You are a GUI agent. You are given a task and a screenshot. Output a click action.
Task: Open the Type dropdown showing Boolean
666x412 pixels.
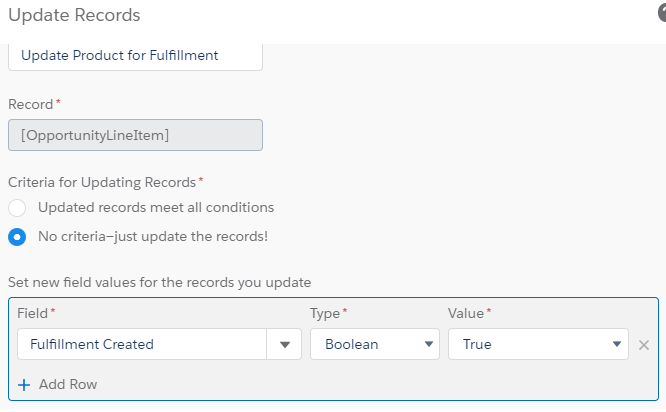375,345
